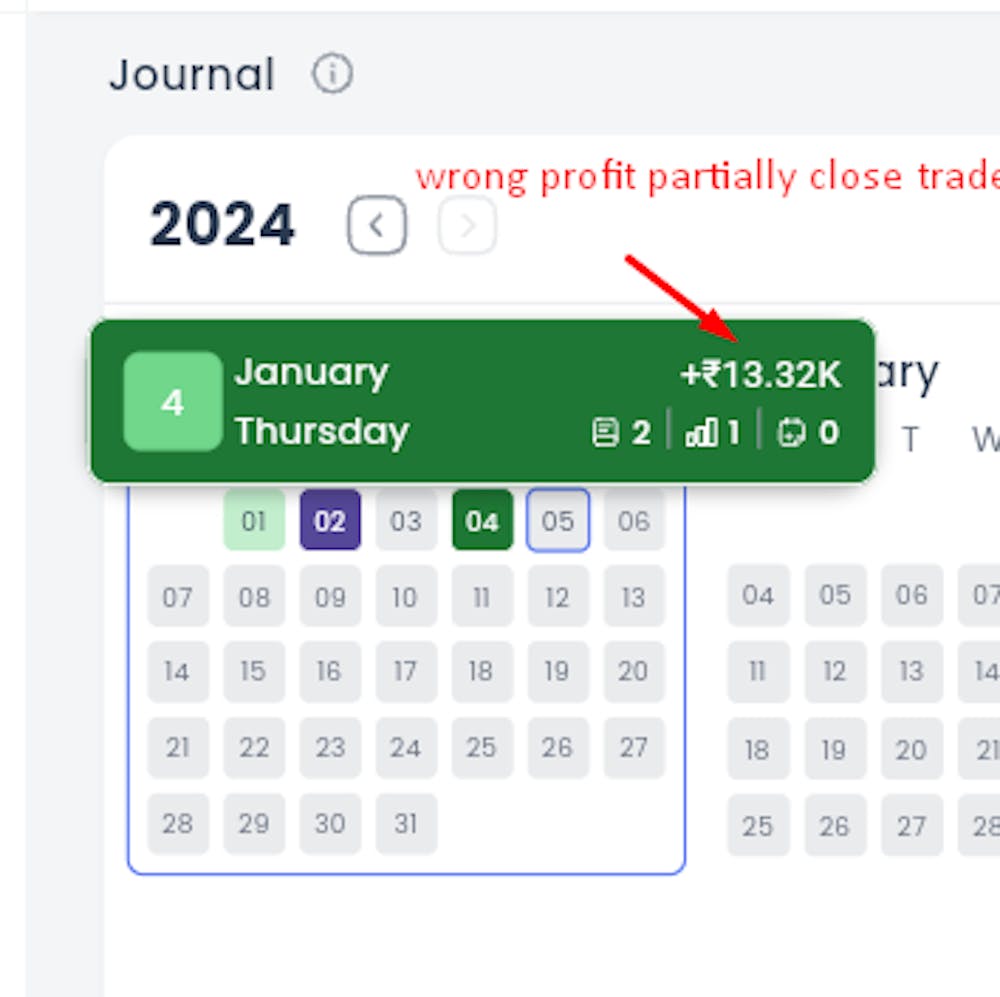Open the Journal info tooltip icon
The width and height of the screenshot is (1000, 997).
[x=333, y=73]
